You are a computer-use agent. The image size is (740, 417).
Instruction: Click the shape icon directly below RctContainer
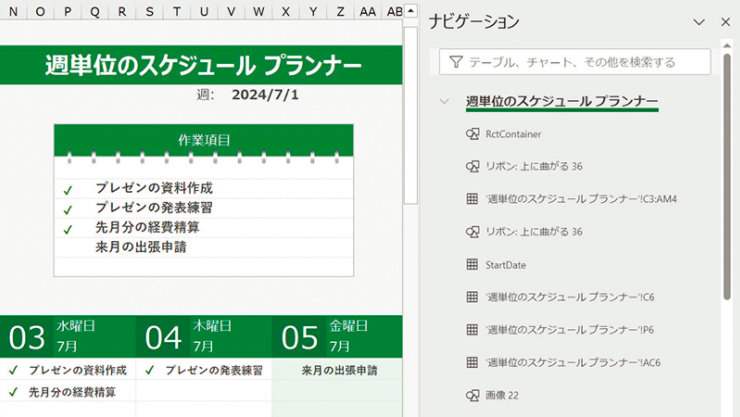pos(472,167)
